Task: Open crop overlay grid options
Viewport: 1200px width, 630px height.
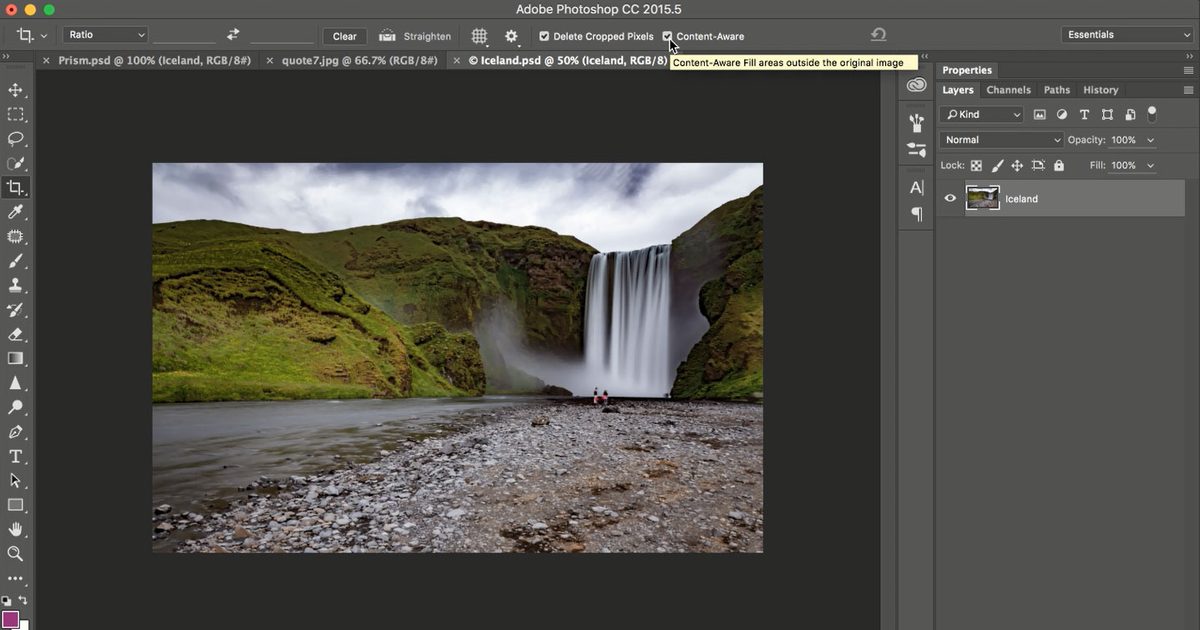Action: [480, 36]
